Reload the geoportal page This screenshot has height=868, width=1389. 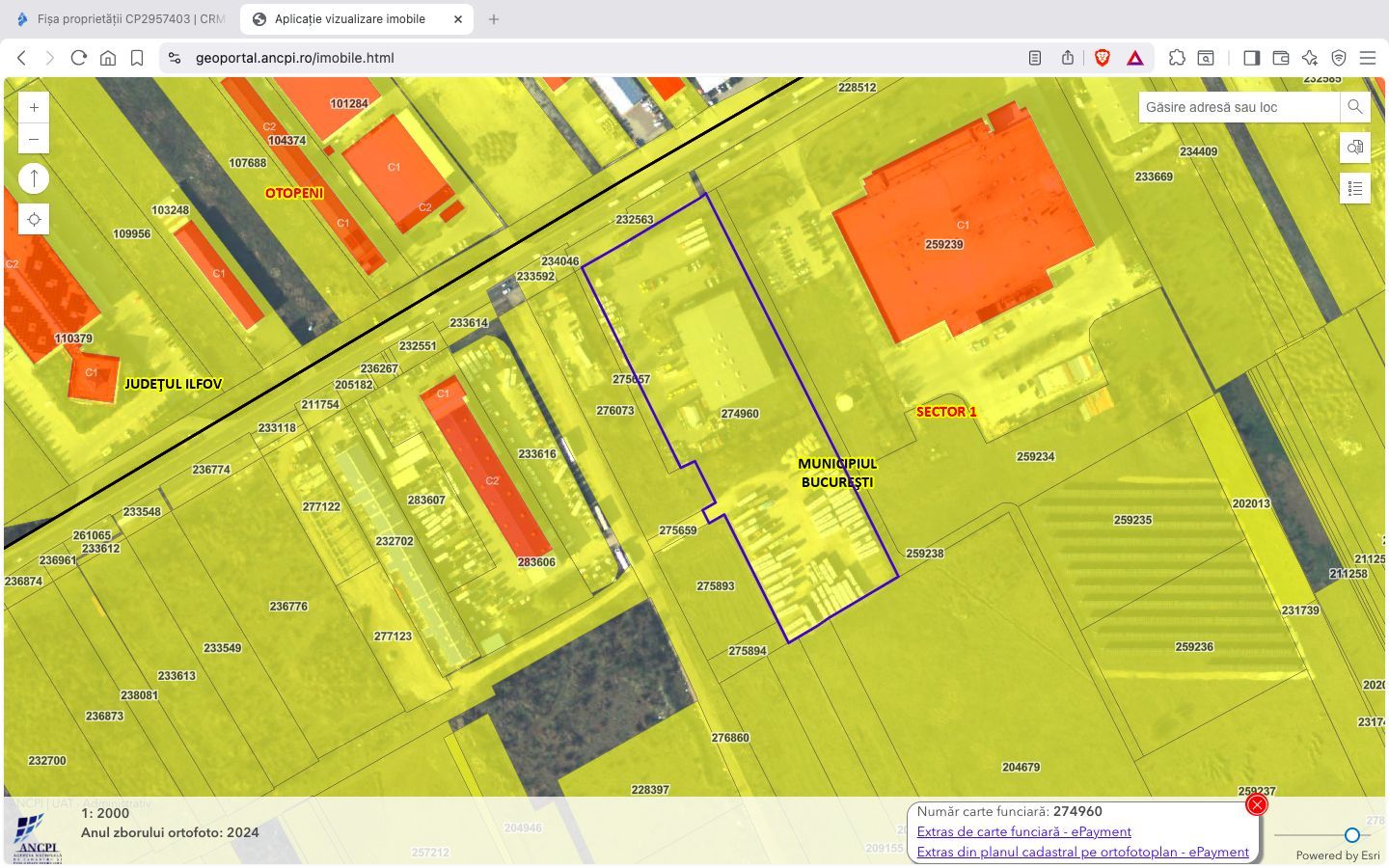pos(79,58)
